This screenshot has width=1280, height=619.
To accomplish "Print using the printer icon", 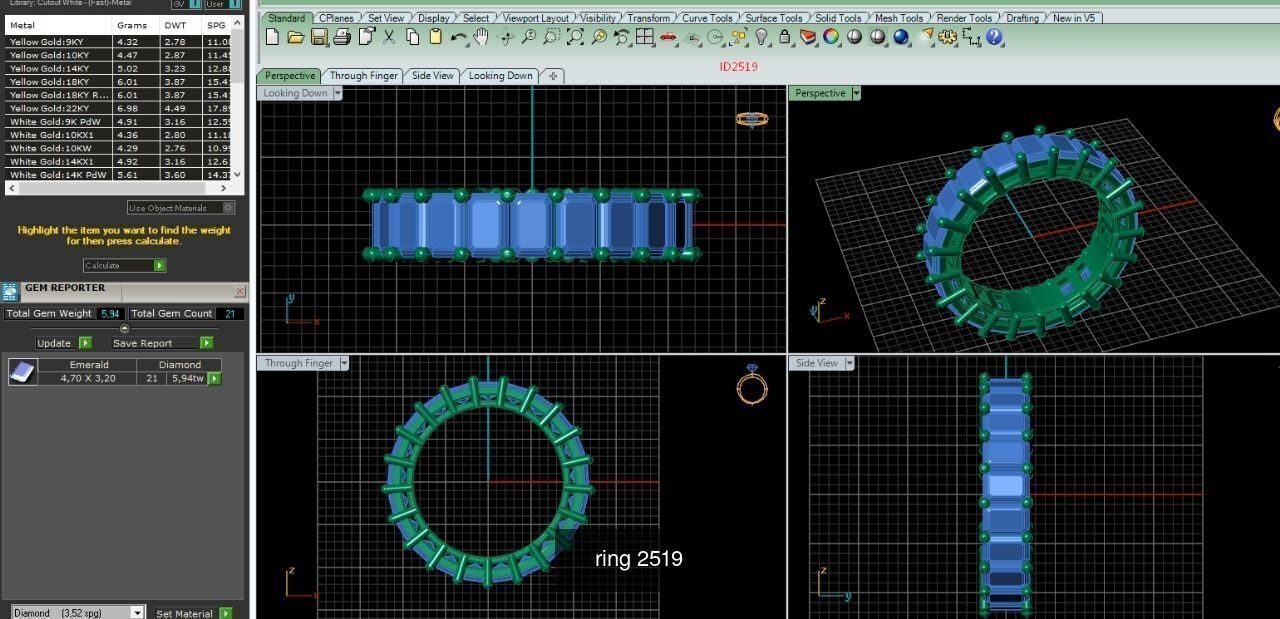I will tap(342, 37).
